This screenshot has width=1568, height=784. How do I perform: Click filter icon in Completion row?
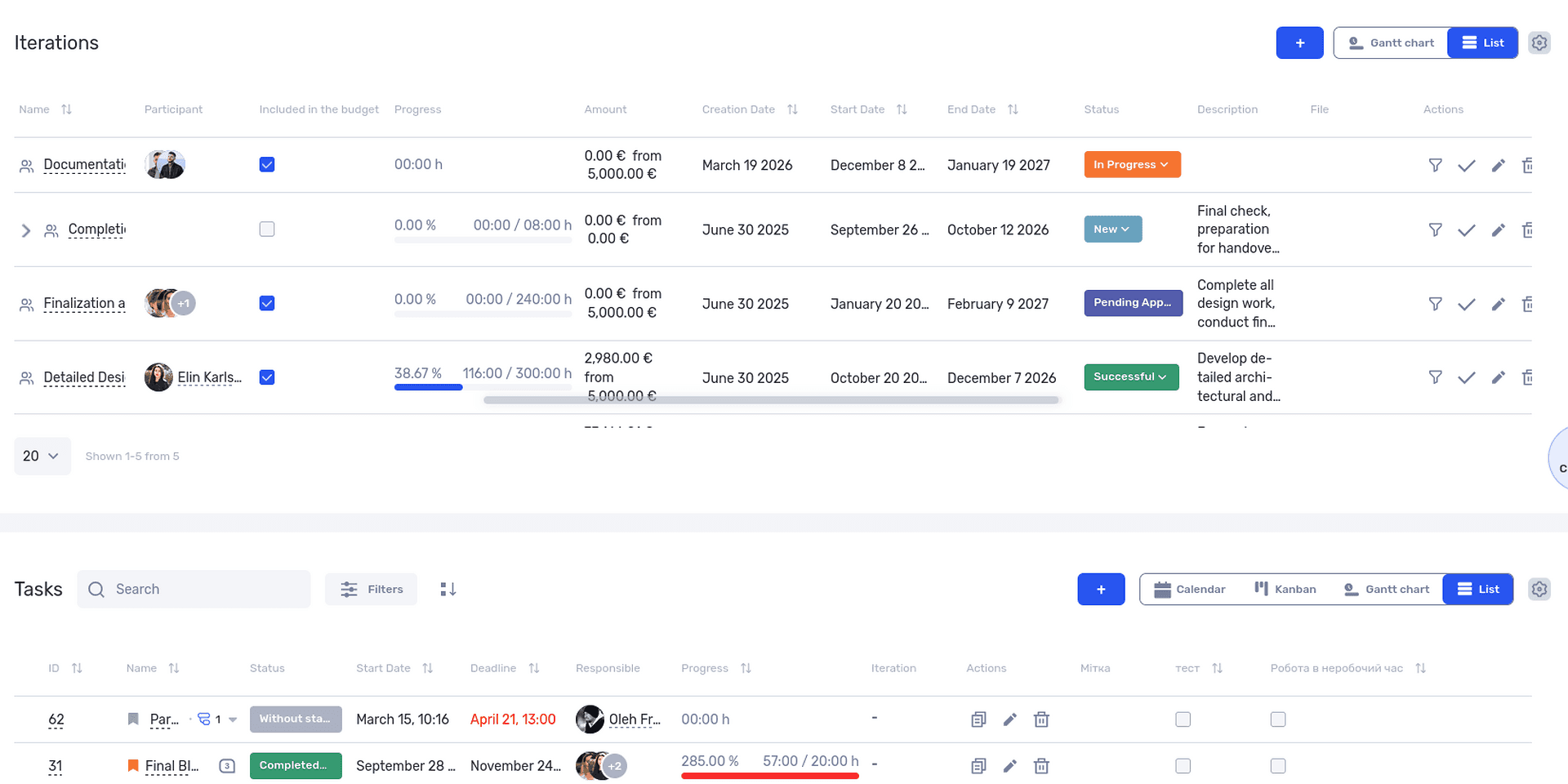pos(1435,229)
